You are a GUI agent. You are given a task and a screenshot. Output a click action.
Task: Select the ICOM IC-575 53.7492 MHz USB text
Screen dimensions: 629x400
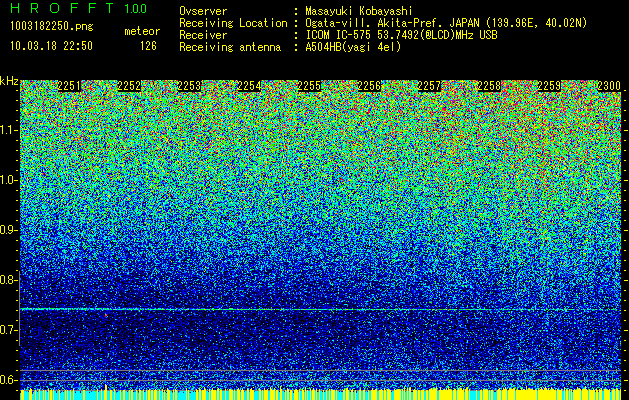401,35
